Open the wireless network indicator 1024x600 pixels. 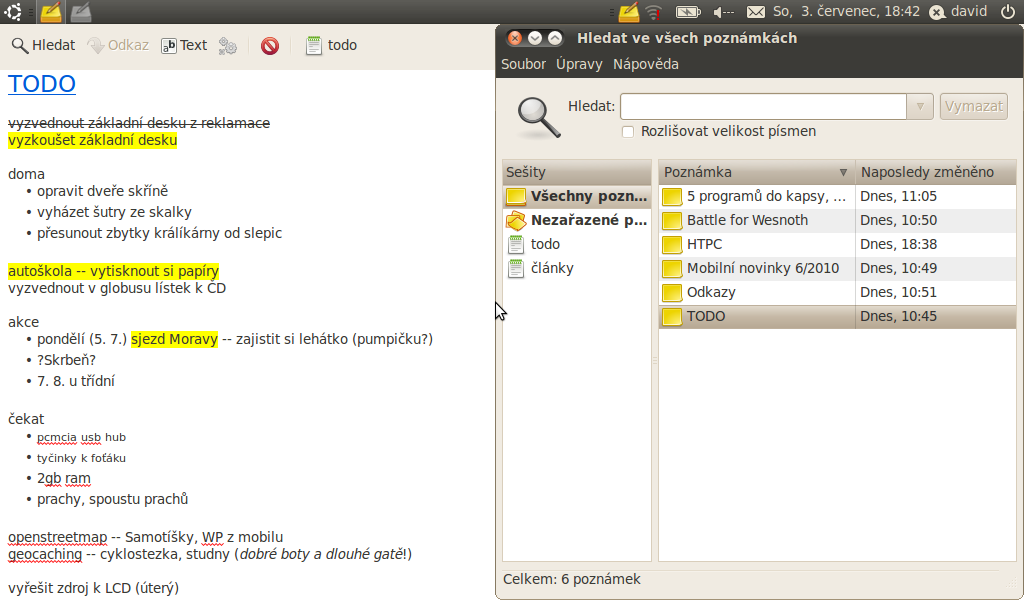pos(654,12)
